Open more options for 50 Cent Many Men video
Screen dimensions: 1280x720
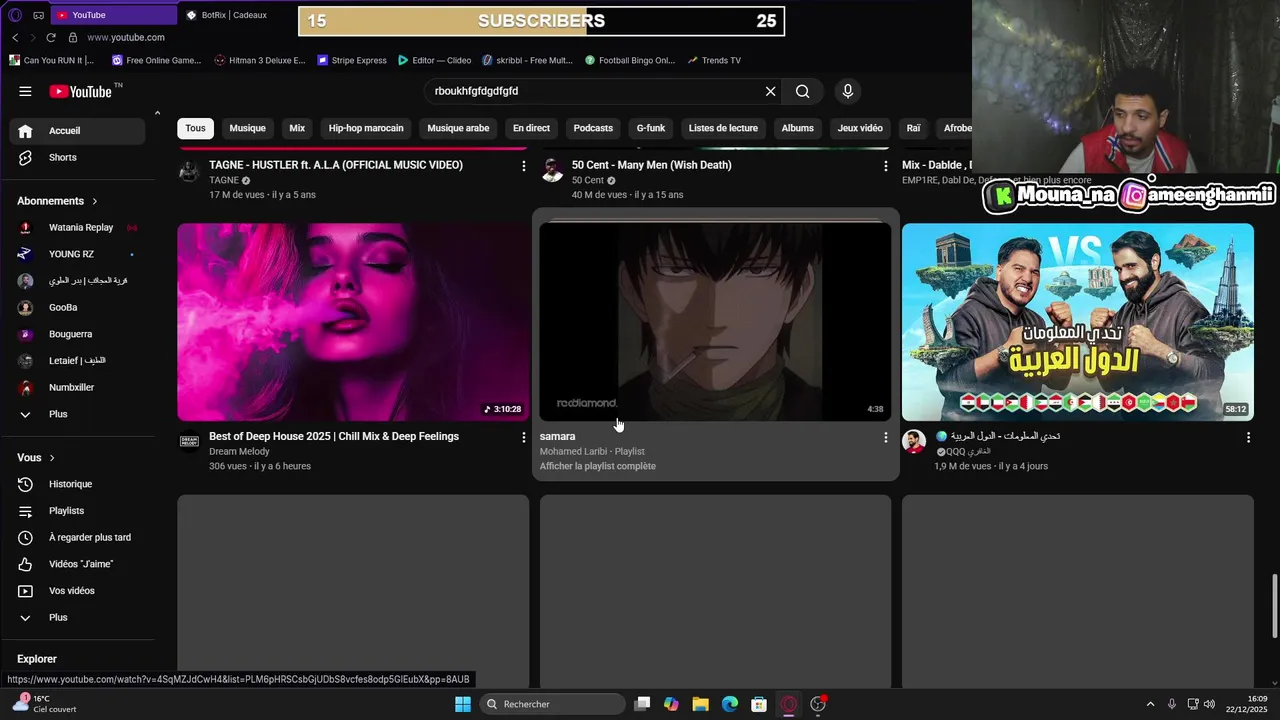[x=885, y=166]
